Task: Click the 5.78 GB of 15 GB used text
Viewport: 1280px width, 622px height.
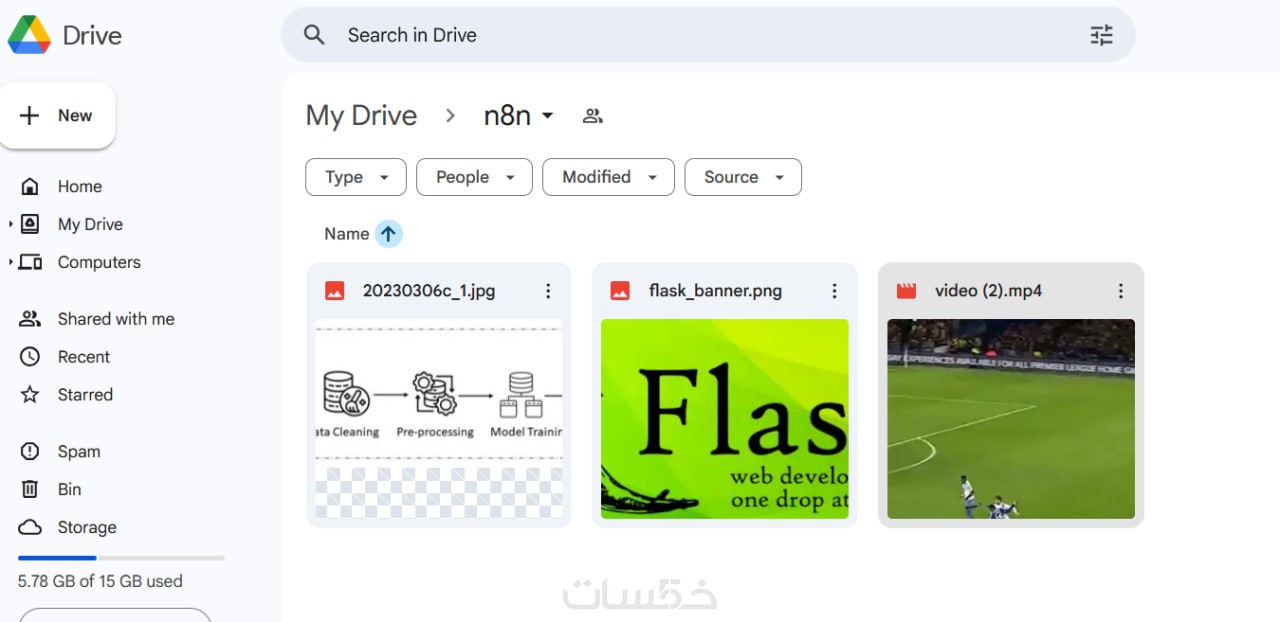Action: pyautogui.click(x=100, y=581)
